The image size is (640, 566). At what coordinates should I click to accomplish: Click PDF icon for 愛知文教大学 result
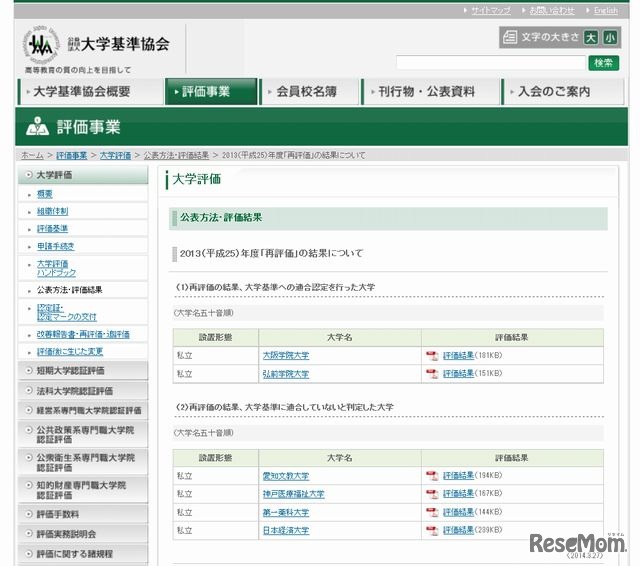(x=432, y=476)
